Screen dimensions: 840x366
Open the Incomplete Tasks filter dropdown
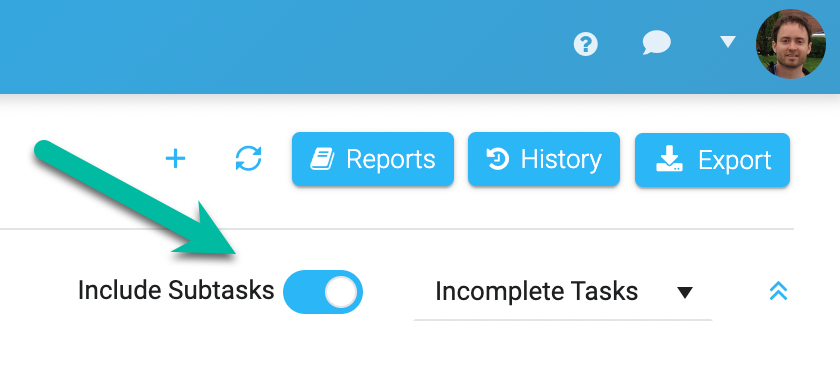pyautogui.click(x=563, y=293)
